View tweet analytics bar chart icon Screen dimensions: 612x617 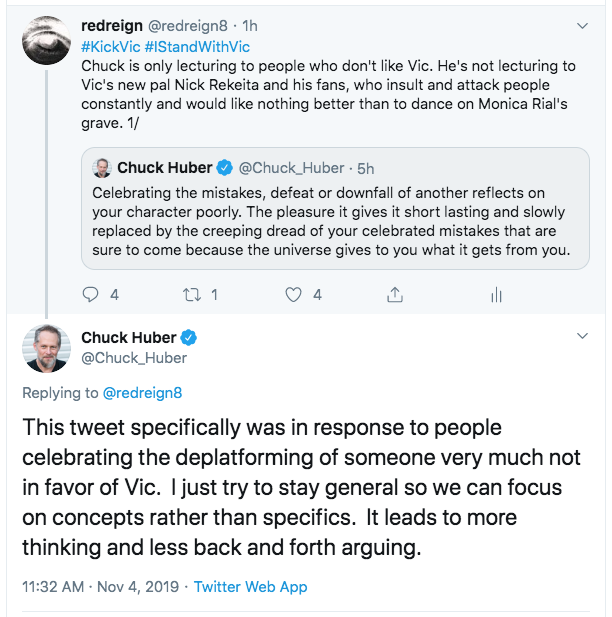click(x=496, y=295)
